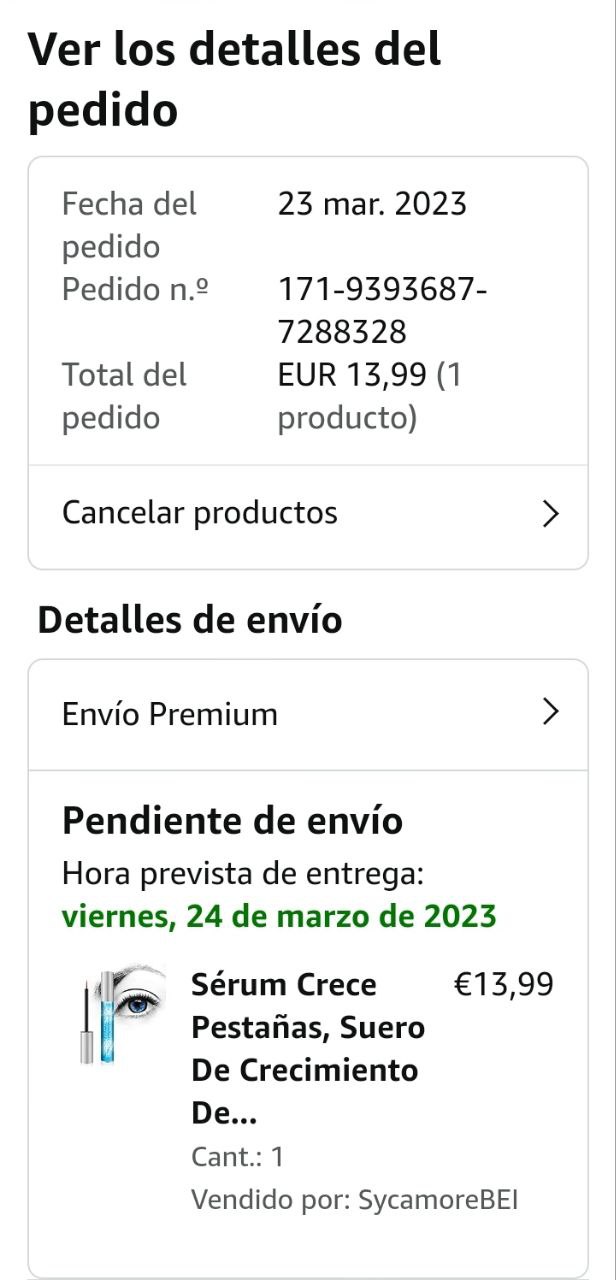Click the Pedido n.º label

[135, 290]
